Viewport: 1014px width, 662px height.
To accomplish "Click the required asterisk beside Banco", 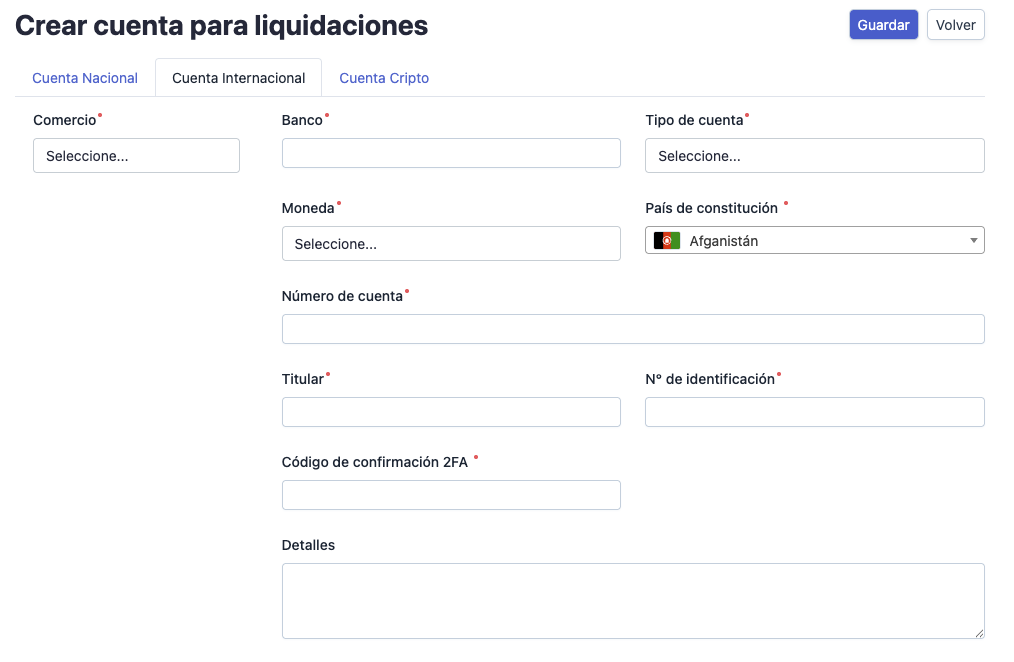I will [x=326, y=114].
